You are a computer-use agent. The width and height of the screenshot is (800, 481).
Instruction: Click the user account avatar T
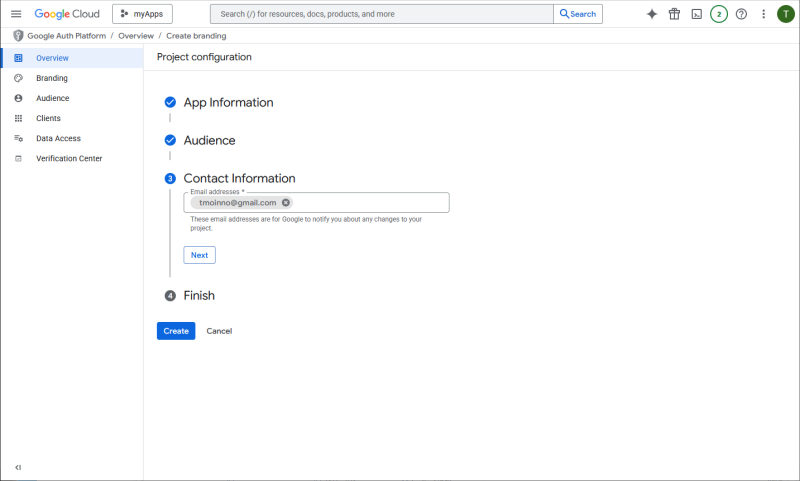click(785, 14)
